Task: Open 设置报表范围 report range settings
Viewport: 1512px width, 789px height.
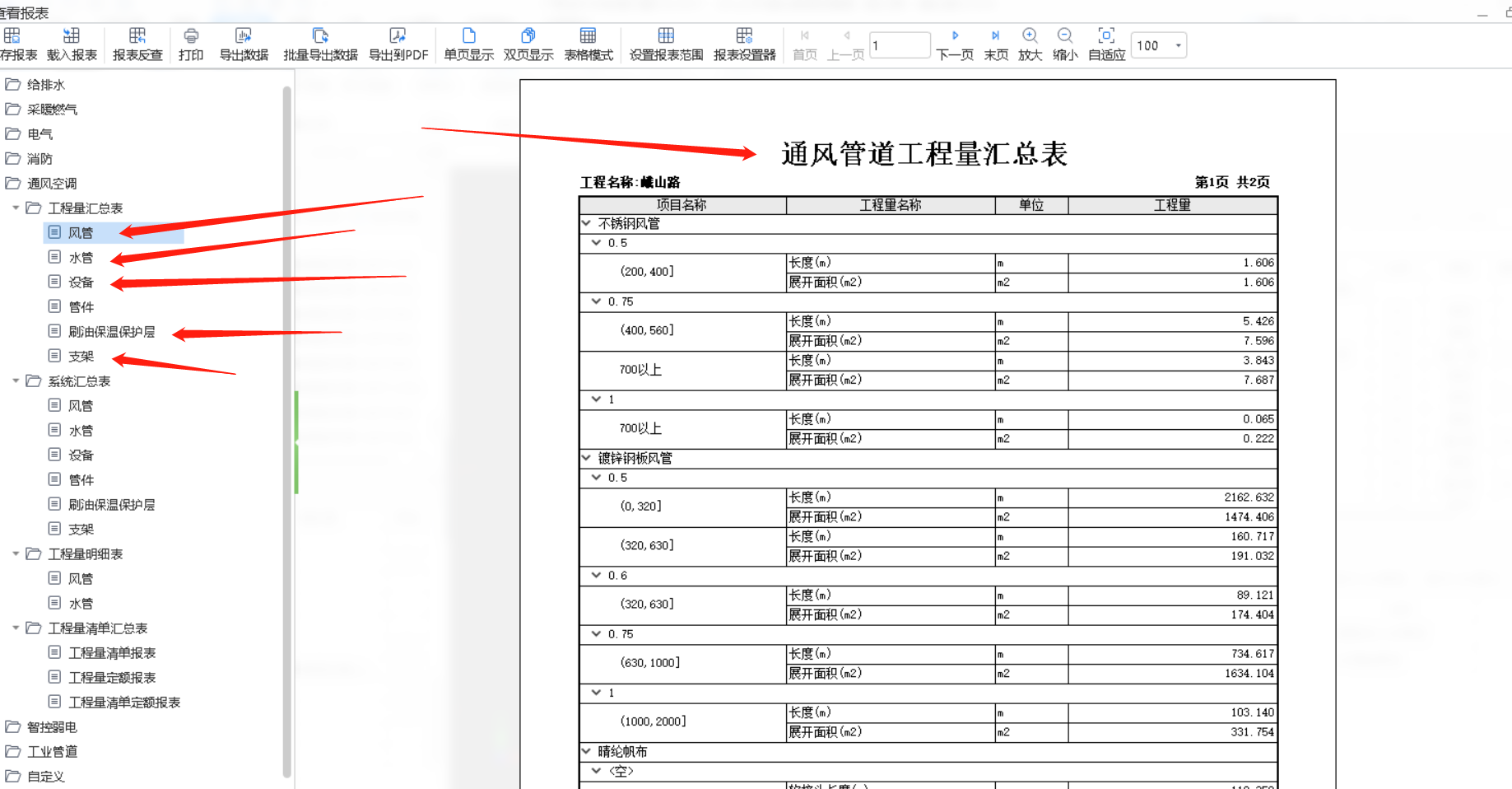Action: (x=666, y=44)
